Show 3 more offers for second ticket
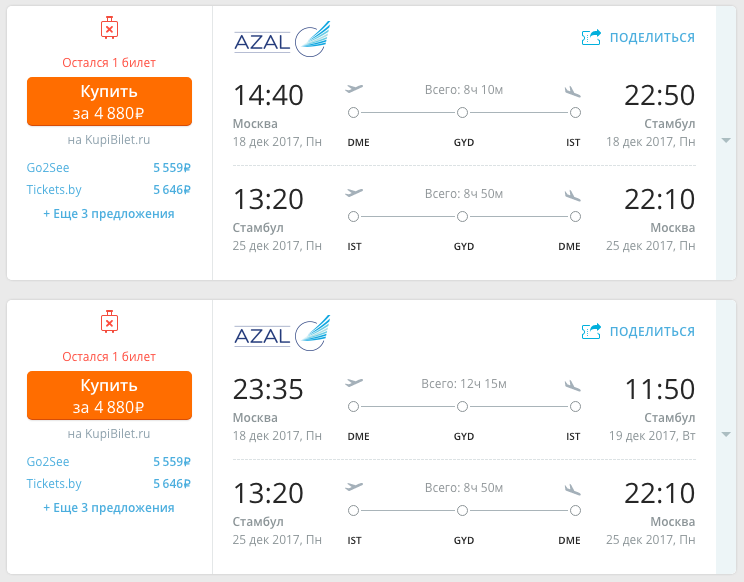This screenshot has width=744, height=582. coord(109,508)
